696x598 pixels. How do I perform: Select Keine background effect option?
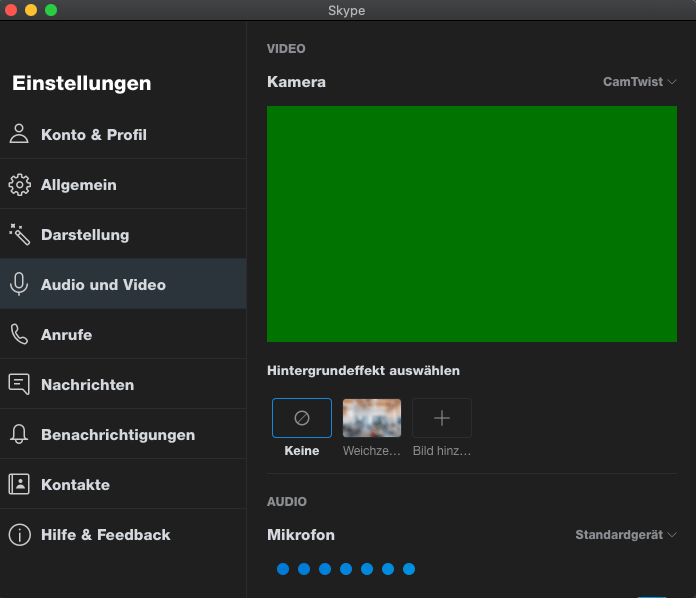tap(301, 418)
